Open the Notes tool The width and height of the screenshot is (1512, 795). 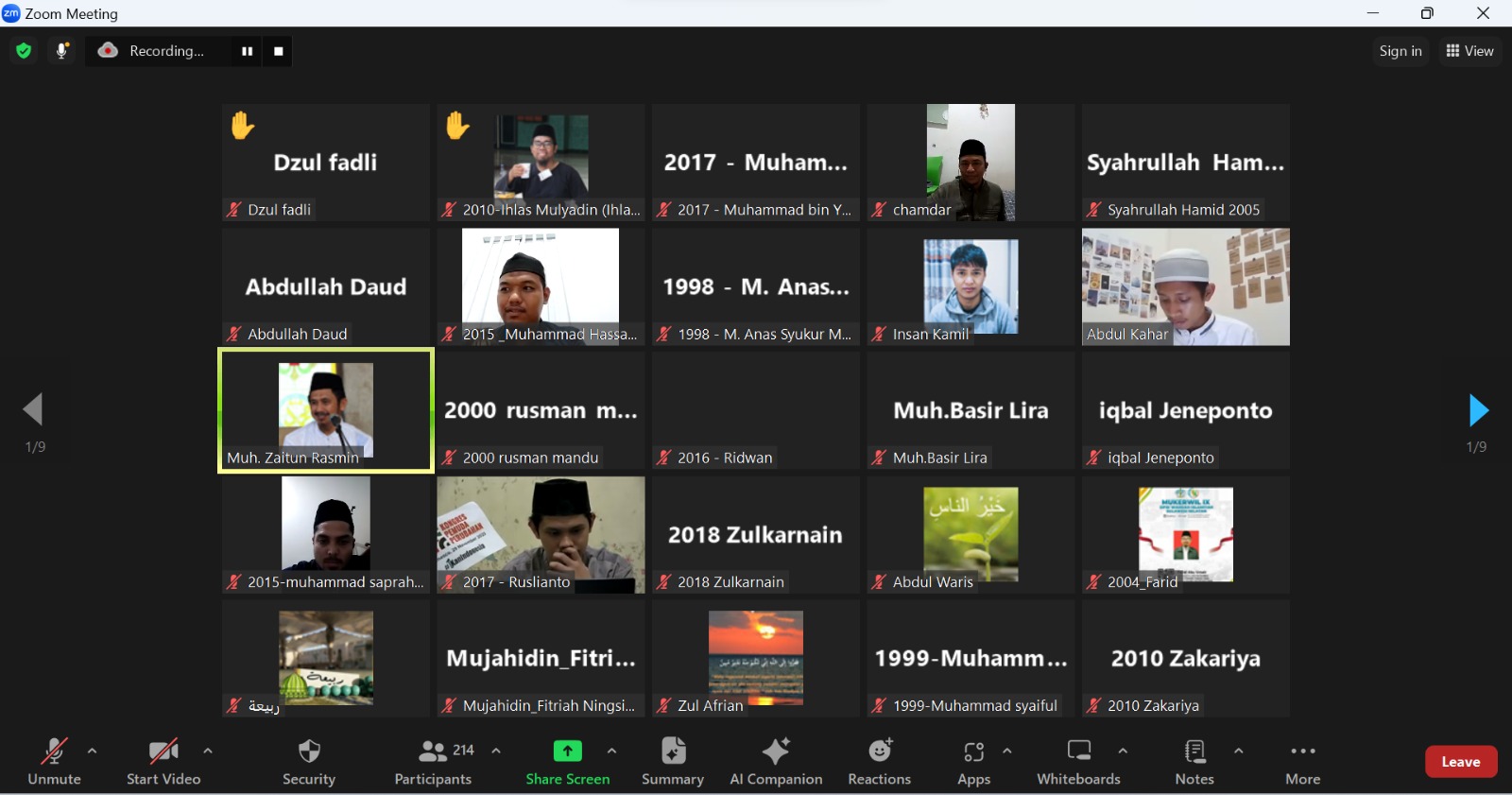coord(1194,752)
